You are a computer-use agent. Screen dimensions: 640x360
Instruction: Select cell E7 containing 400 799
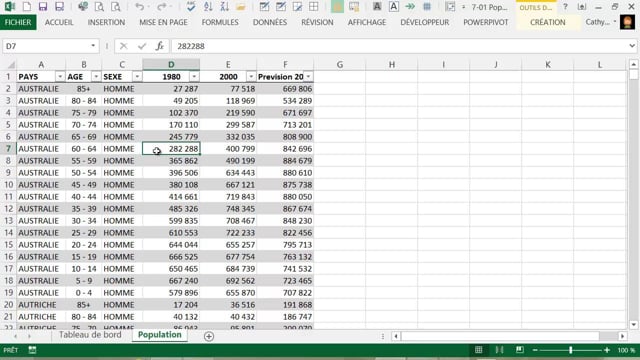[228, 149]
